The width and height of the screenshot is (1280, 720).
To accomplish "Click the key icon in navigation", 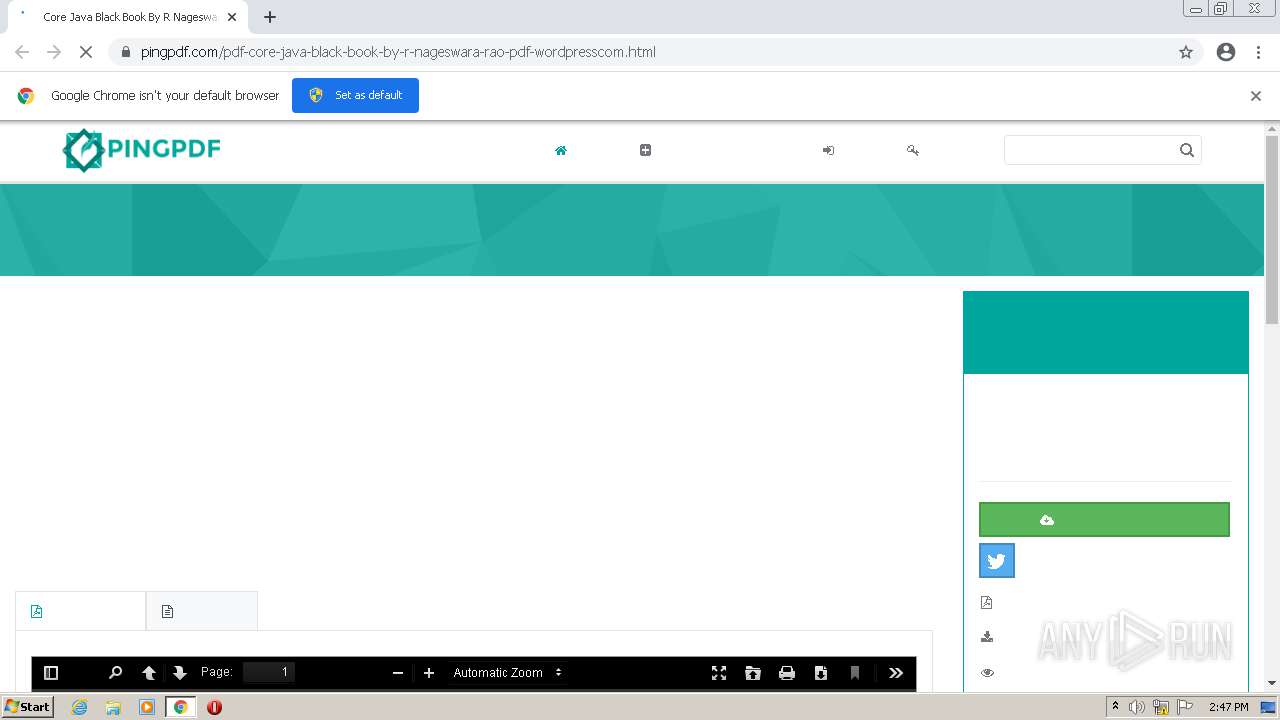I will [x=913, y=150].
